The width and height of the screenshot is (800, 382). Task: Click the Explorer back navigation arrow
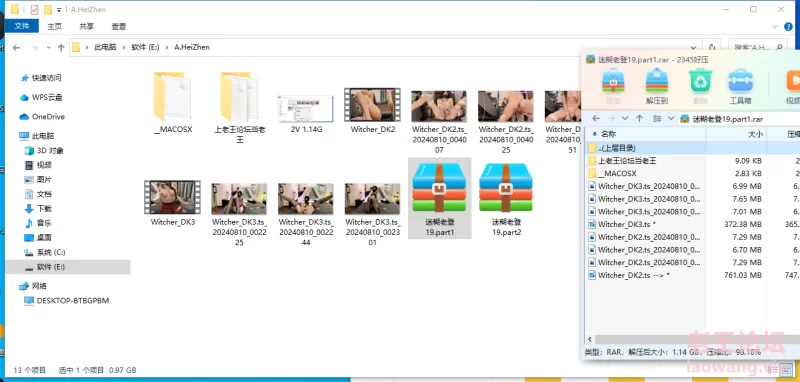click(x=16, y=47)
